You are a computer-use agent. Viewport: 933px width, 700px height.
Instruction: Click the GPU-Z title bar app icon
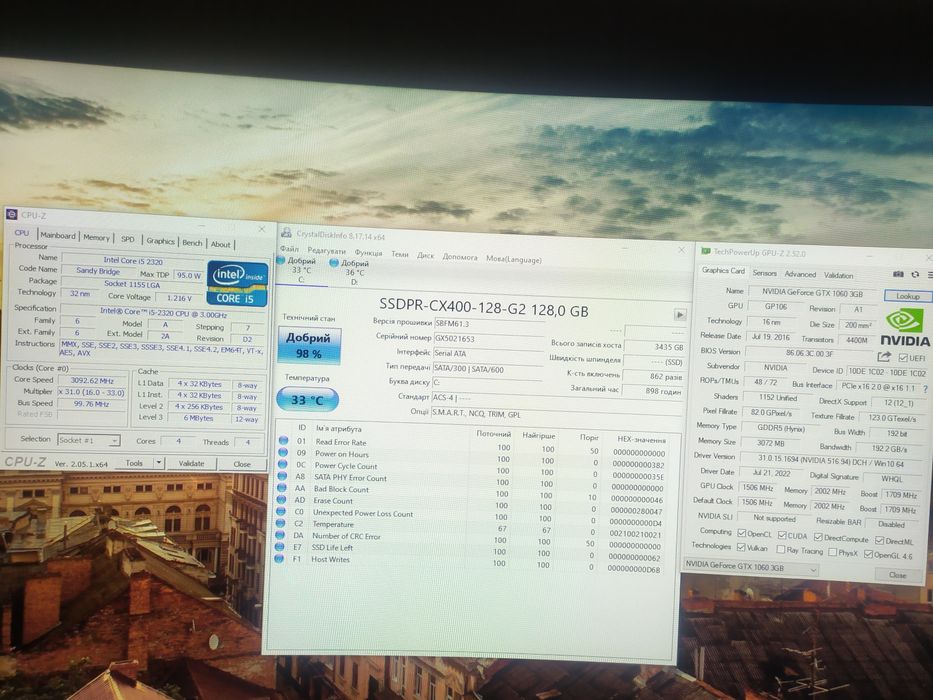pyautogui.click(x=705, y=251)
